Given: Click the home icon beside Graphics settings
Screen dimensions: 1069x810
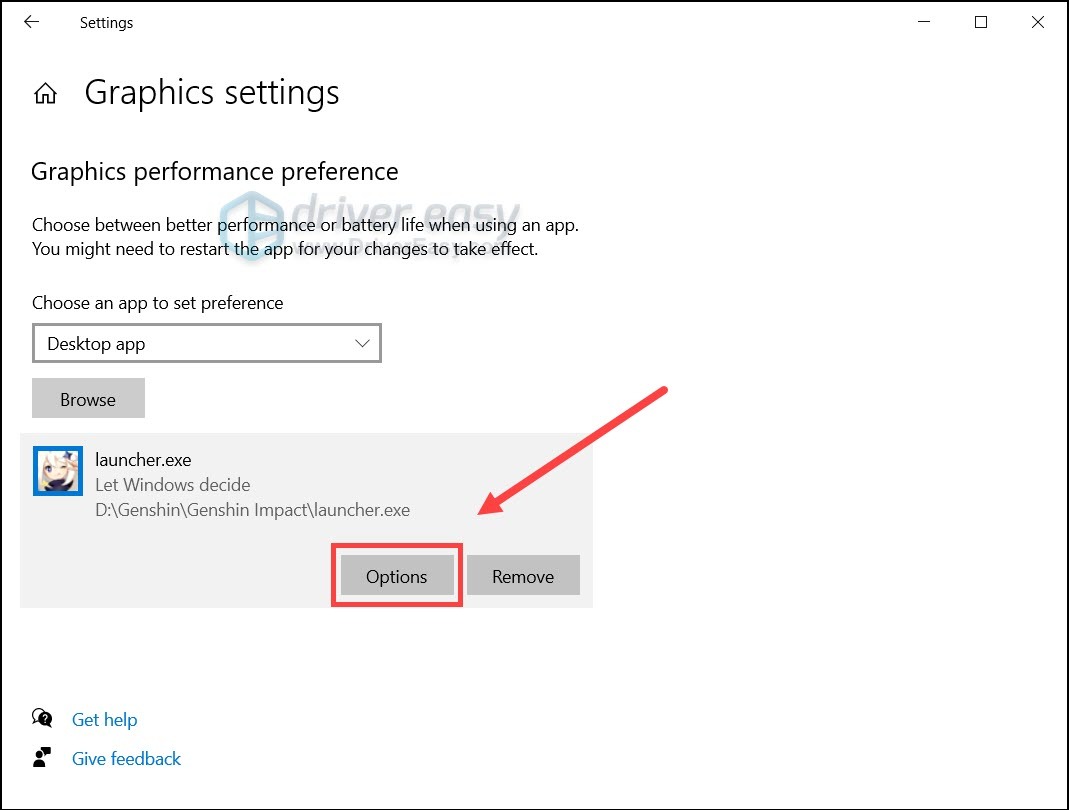Looking at the screenshot, I should click(x=45, y=93).
